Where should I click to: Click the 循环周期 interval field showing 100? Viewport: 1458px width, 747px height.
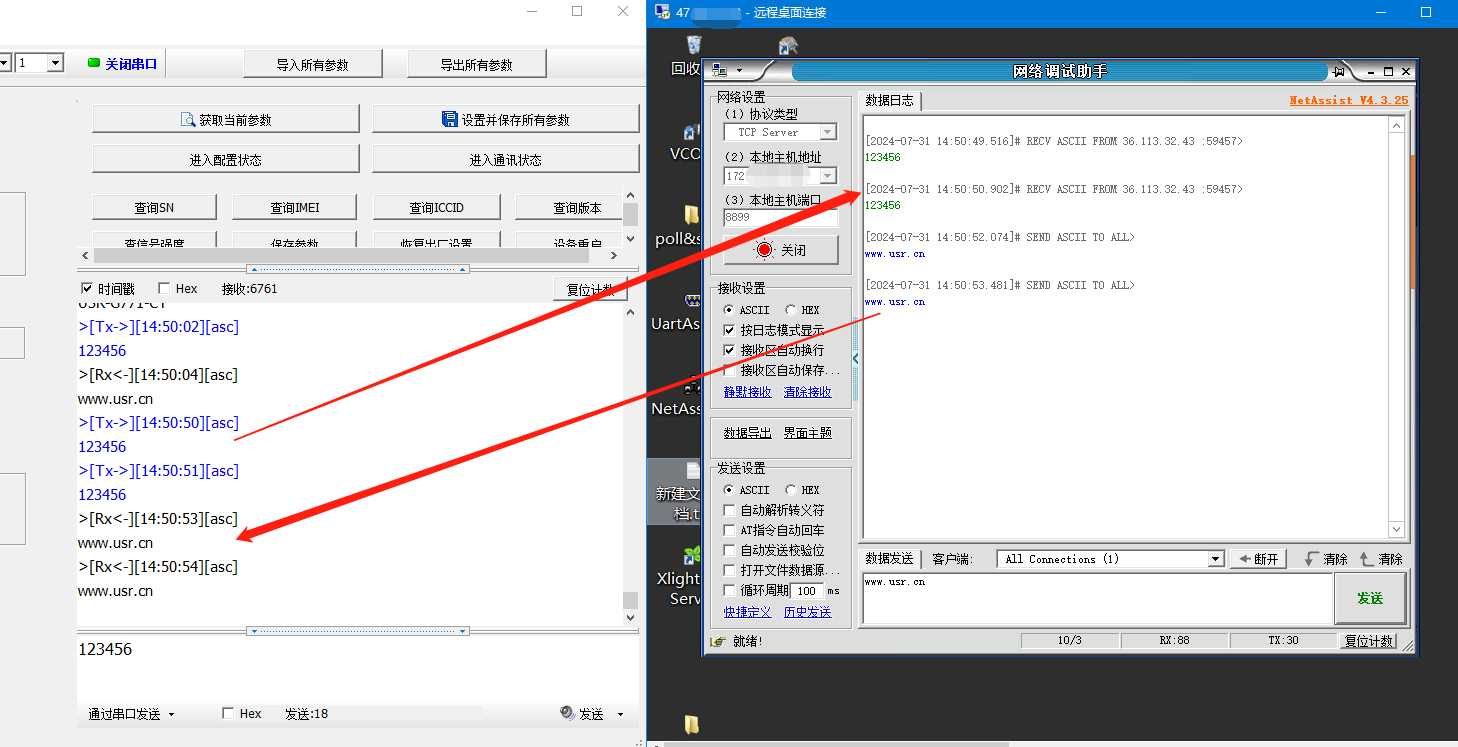[x=807, y=591]
